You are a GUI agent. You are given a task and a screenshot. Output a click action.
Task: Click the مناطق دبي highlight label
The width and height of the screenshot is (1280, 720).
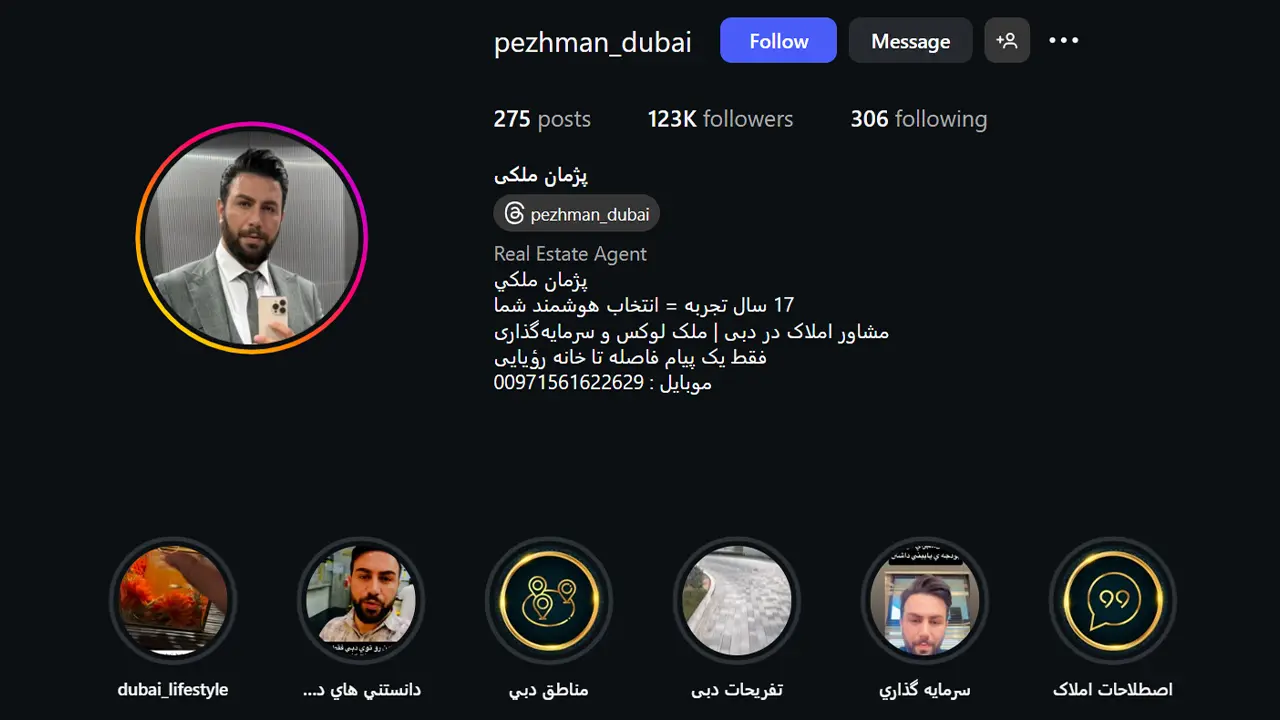[x=549, y=689]
